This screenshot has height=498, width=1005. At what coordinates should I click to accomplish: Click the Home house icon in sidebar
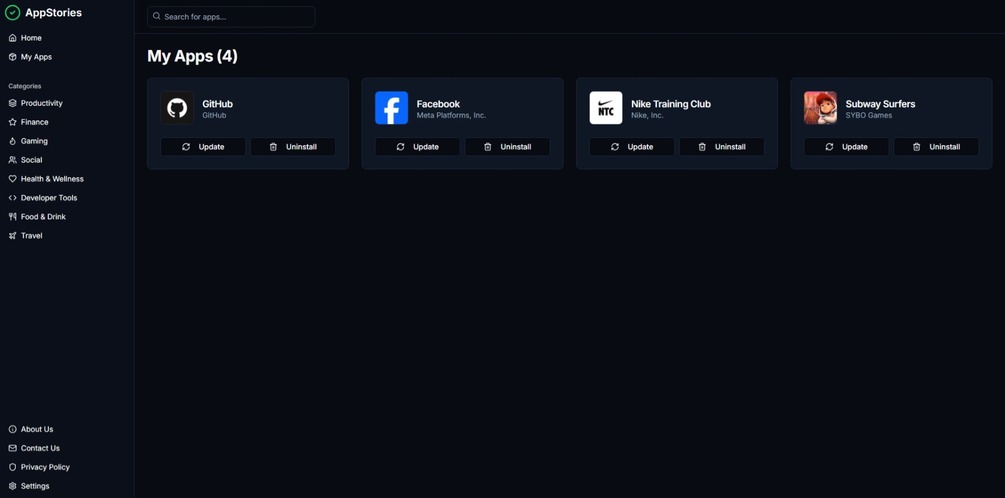tap(12, 38)
